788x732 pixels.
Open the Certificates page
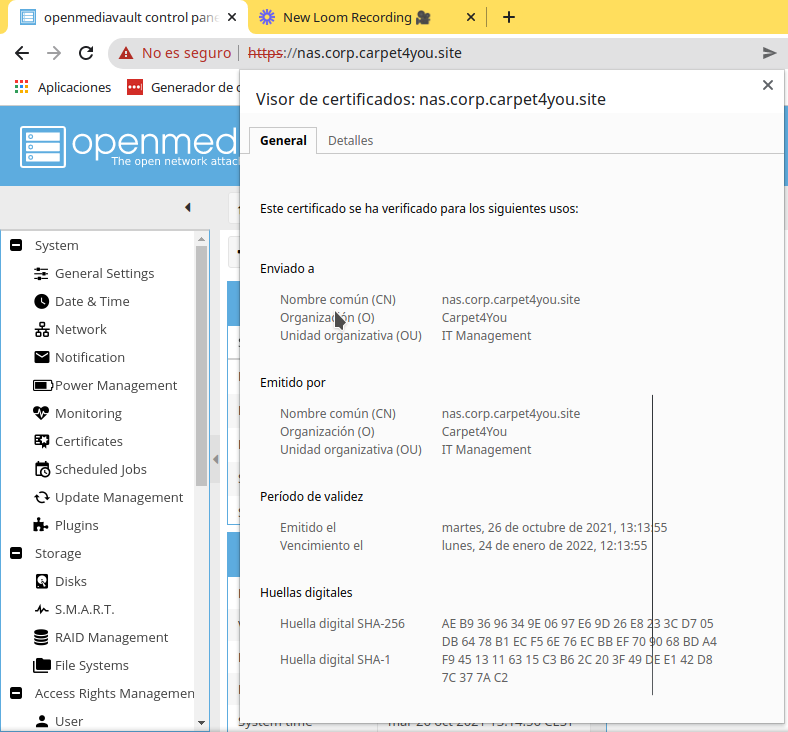click(x=89, y=441)
